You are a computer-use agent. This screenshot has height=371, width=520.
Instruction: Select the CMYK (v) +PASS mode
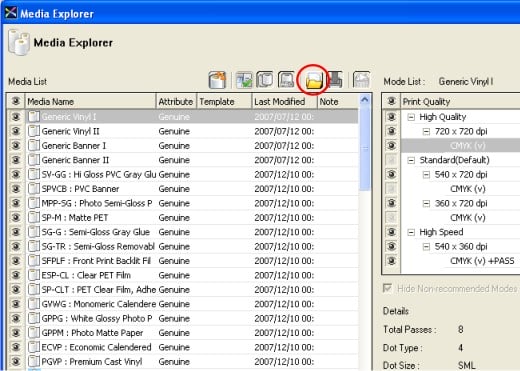pyautogui.click(x=482, y=261)
